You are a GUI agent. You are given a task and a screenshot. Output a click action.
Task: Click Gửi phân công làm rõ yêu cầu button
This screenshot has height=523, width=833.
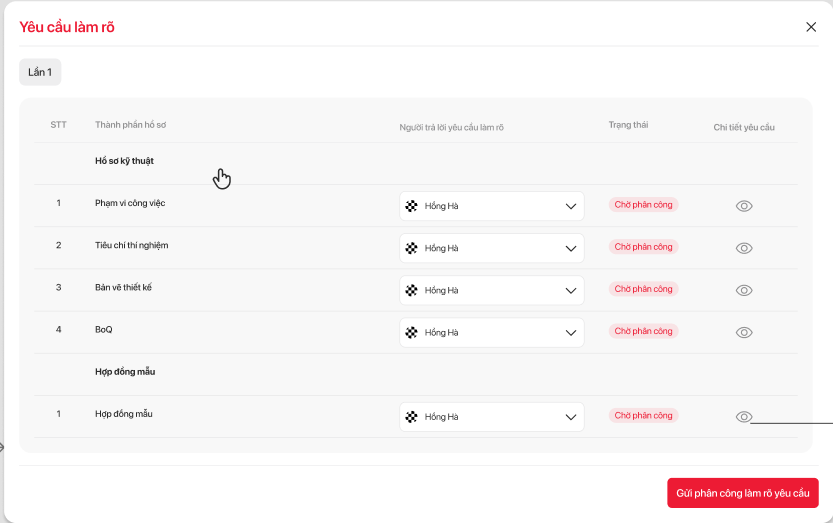[743, 493]
